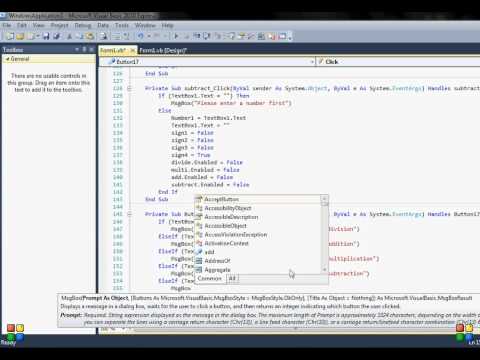Image resolution: width=480 pixels, height=360 pixels.
Task: Open the Toolbox window position dropdown
Action: (77, 49)
